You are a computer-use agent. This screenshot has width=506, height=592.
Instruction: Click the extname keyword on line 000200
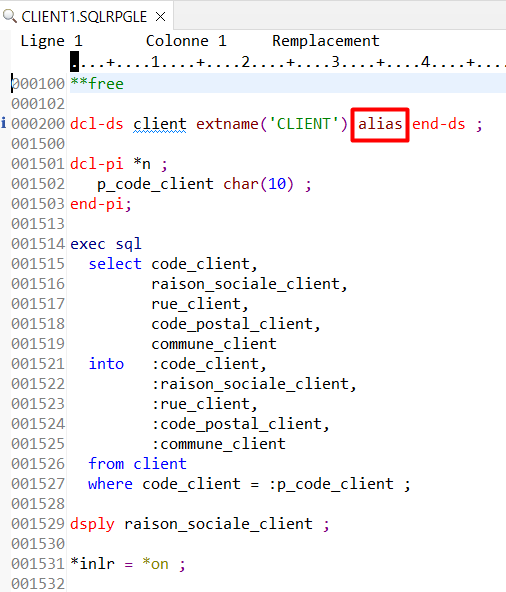click(x=227, y=124)
